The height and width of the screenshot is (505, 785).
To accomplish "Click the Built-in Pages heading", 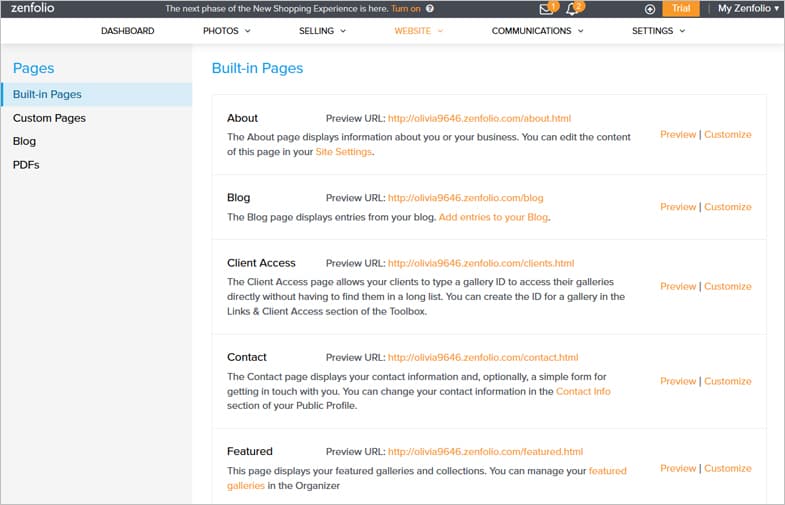I will coord(257,68).
